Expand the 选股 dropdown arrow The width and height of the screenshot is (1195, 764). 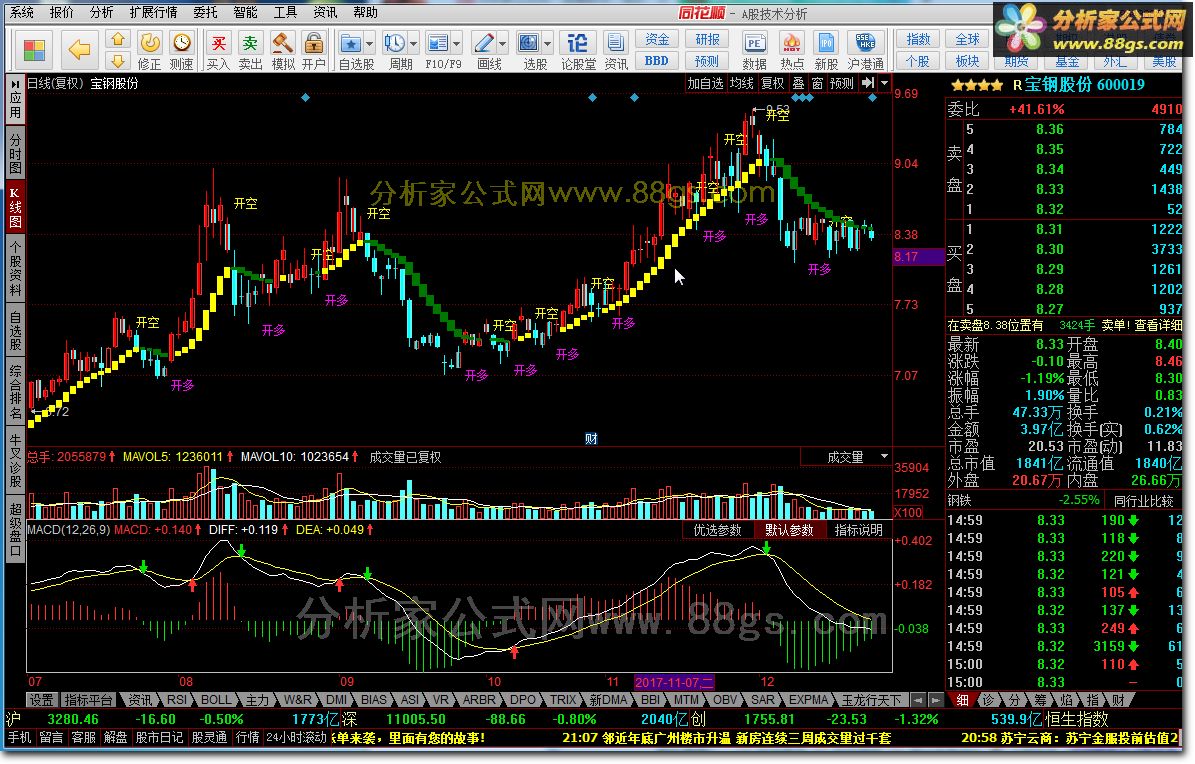point(548,43)
